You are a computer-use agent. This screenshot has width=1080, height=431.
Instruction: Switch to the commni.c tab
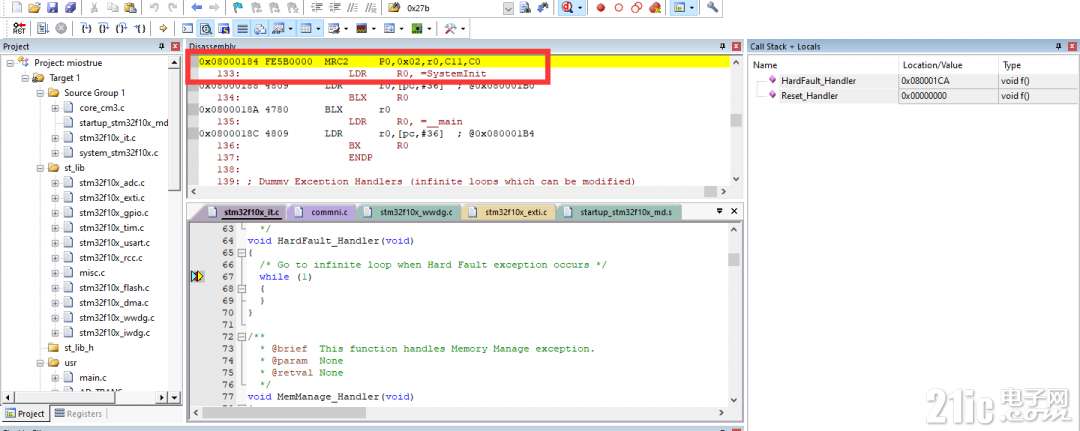click(x=324, y=212)
